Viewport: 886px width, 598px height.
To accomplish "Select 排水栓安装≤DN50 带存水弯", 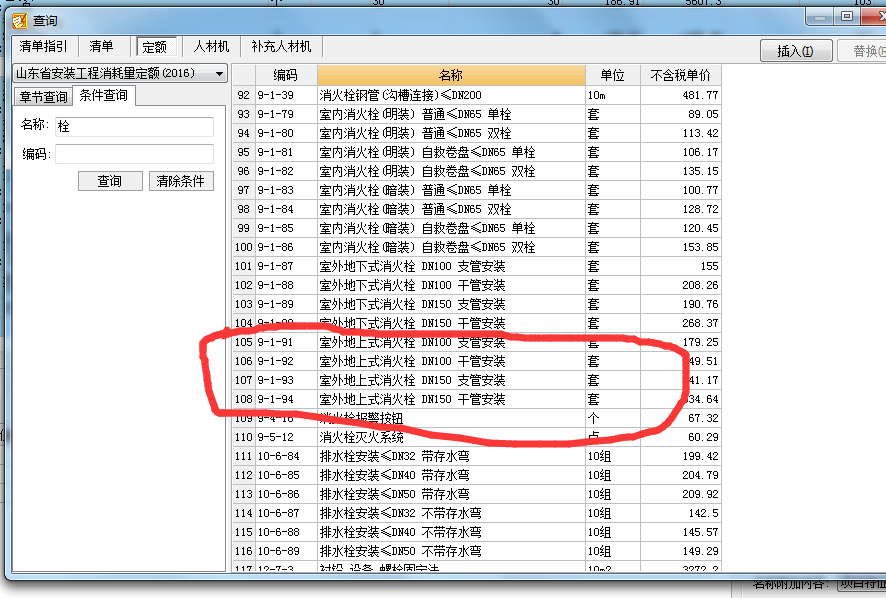I will point(477,495).
